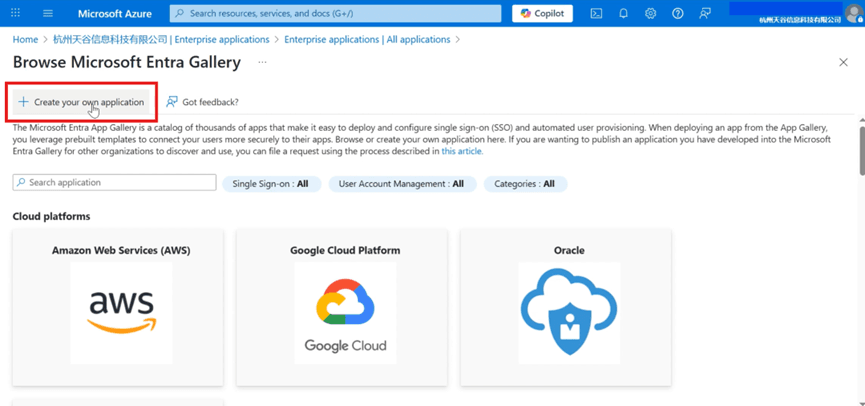This screenshot has height=406, width=865.
Task: Open User Account Management filter
Action: (401, 184)
